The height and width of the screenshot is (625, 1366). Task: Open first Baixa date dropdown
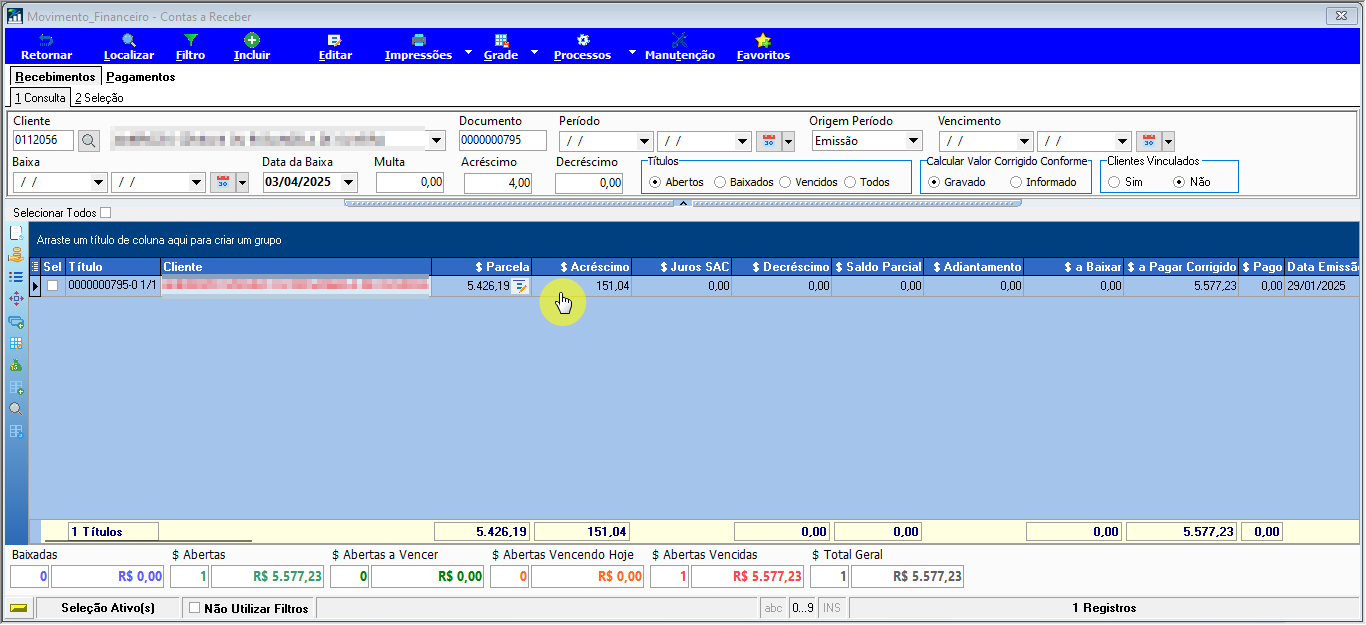click(98, 182)
